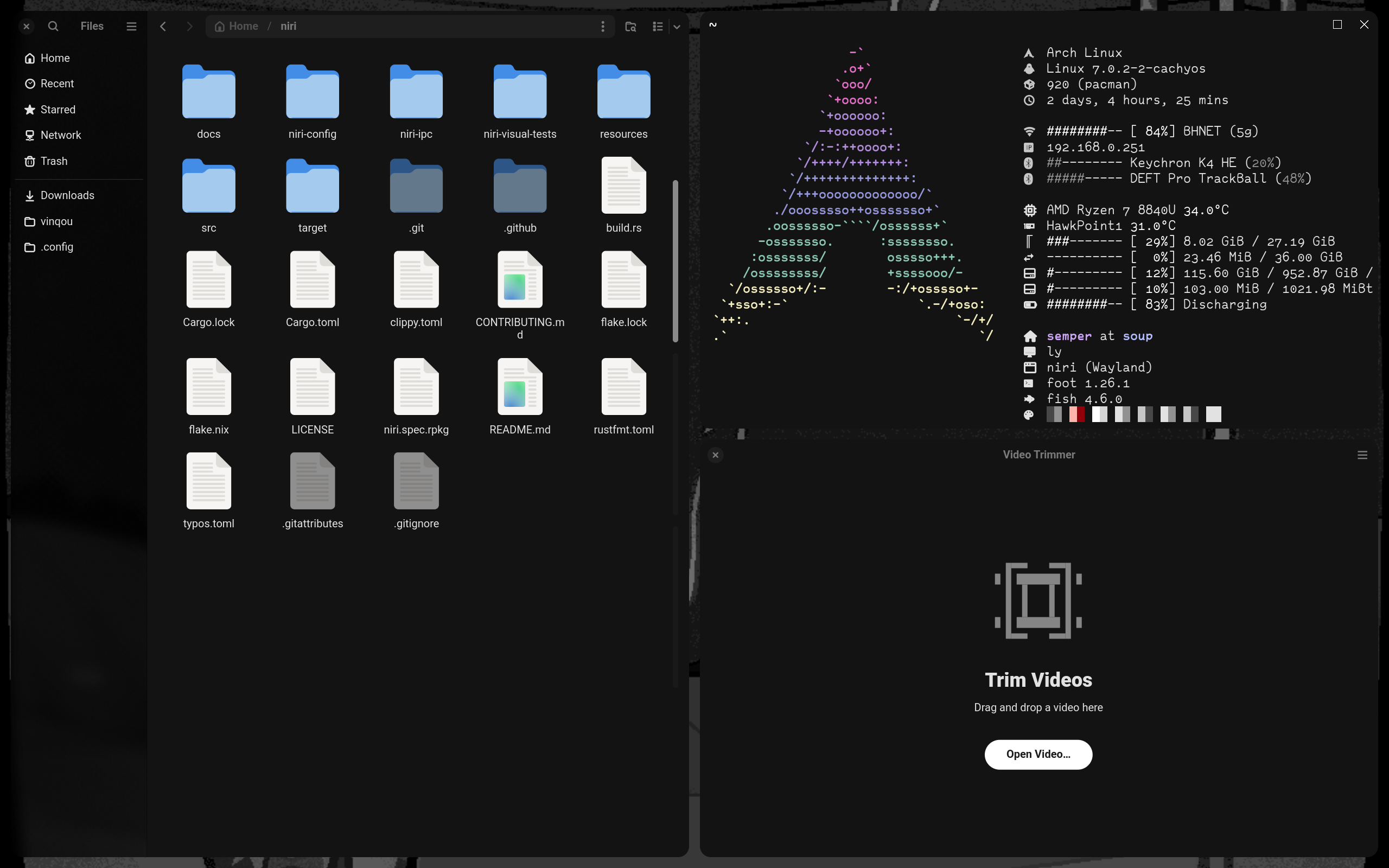Open search in Files window
The width and height of the screenshot is (1389, 868).
coord(53,27)
